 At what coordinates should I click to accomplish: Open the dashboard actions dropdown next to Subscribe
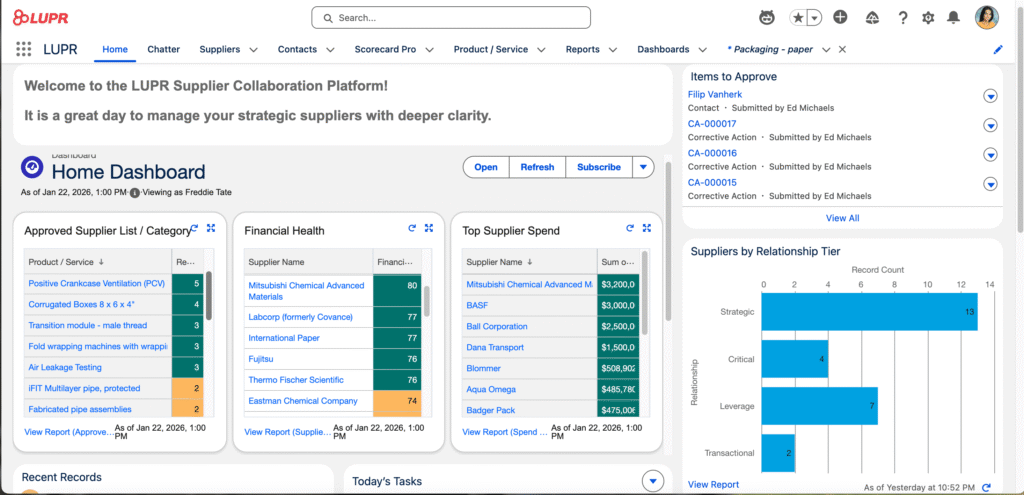point(643,167)
